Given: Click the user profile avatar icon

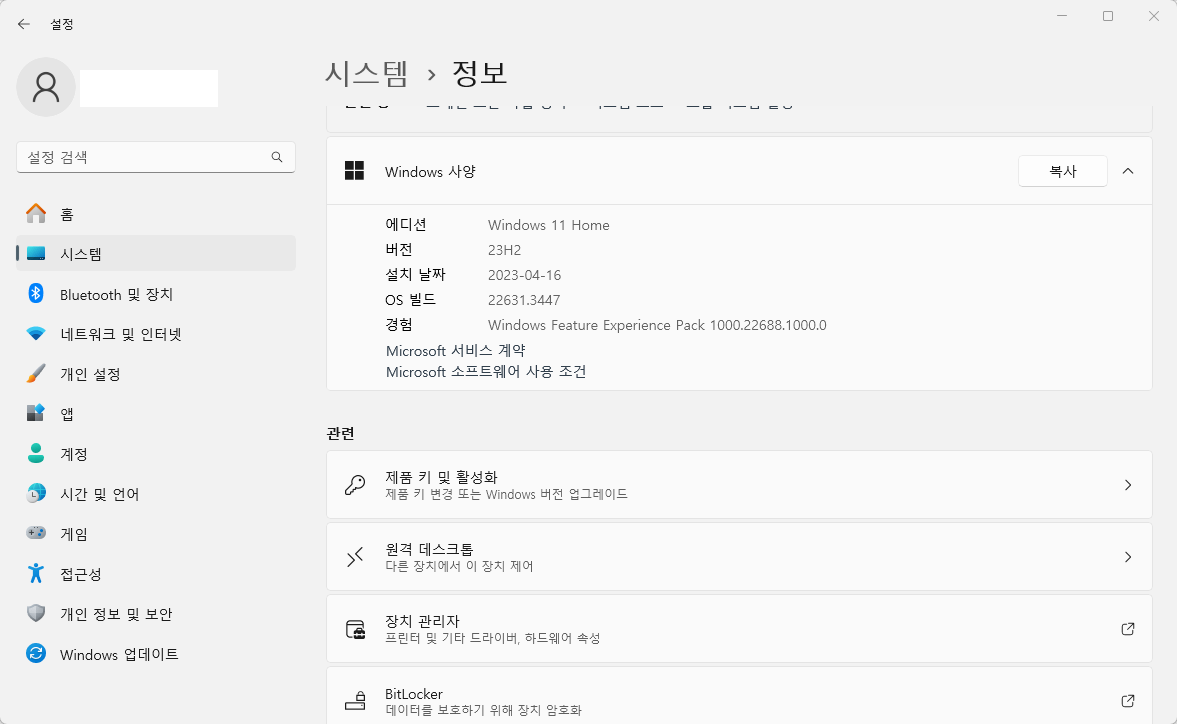Looking at the screenshot, I should click(46, 87).
